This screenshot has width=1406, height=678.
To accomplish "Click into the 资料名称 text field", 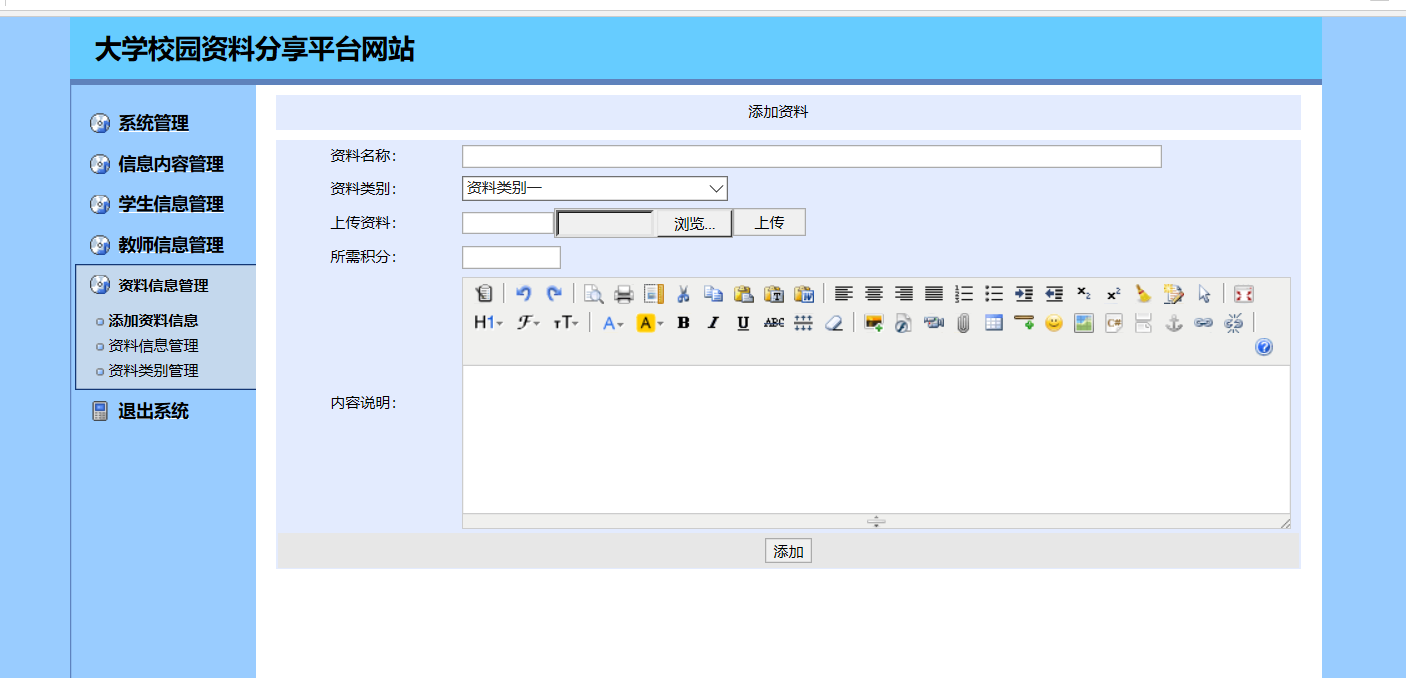I will tap(811, 156).
